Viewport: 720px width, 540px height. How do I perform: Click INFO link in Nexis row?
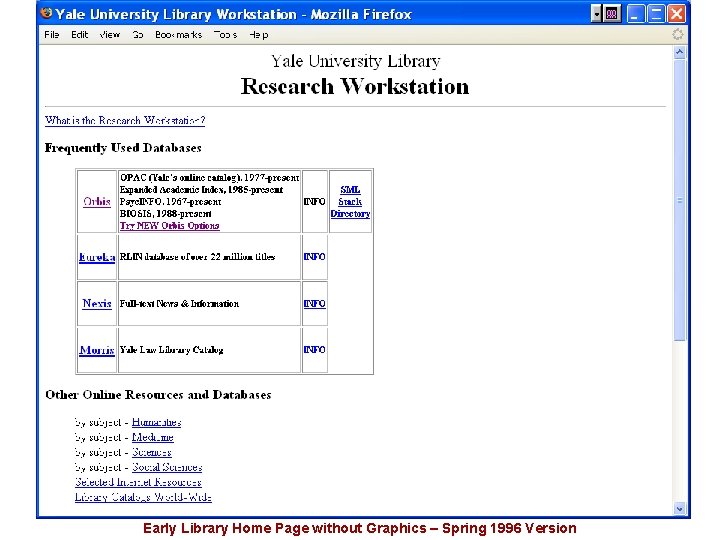click(315, 304)
